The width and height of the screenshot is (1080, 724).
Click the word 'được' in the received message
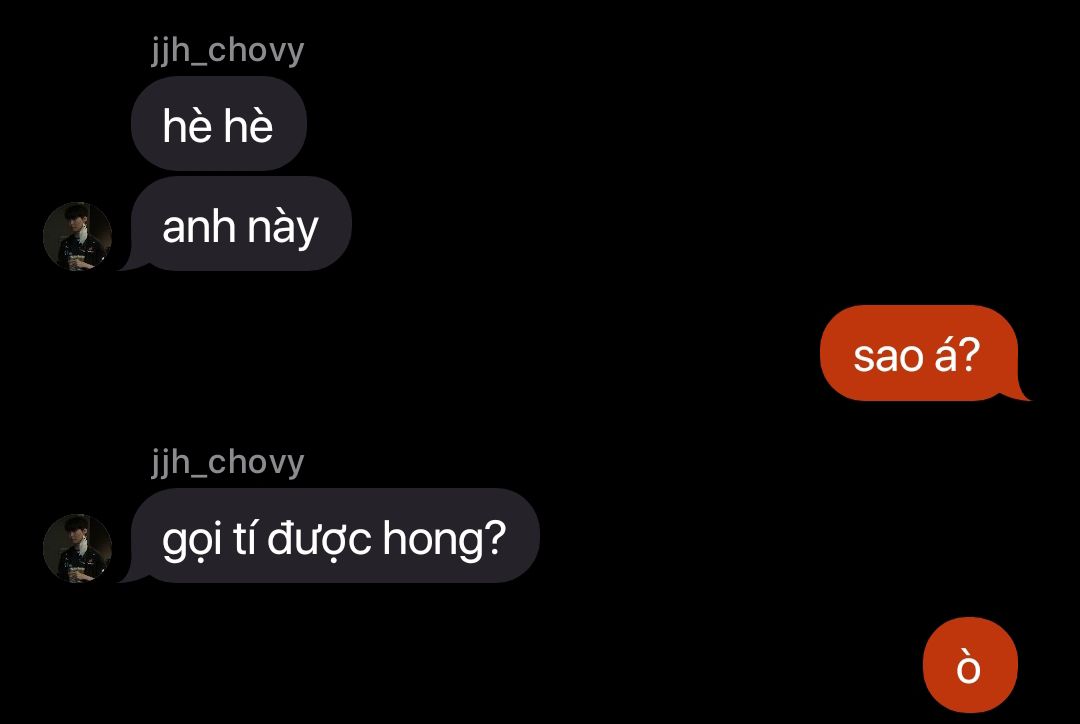320,539
